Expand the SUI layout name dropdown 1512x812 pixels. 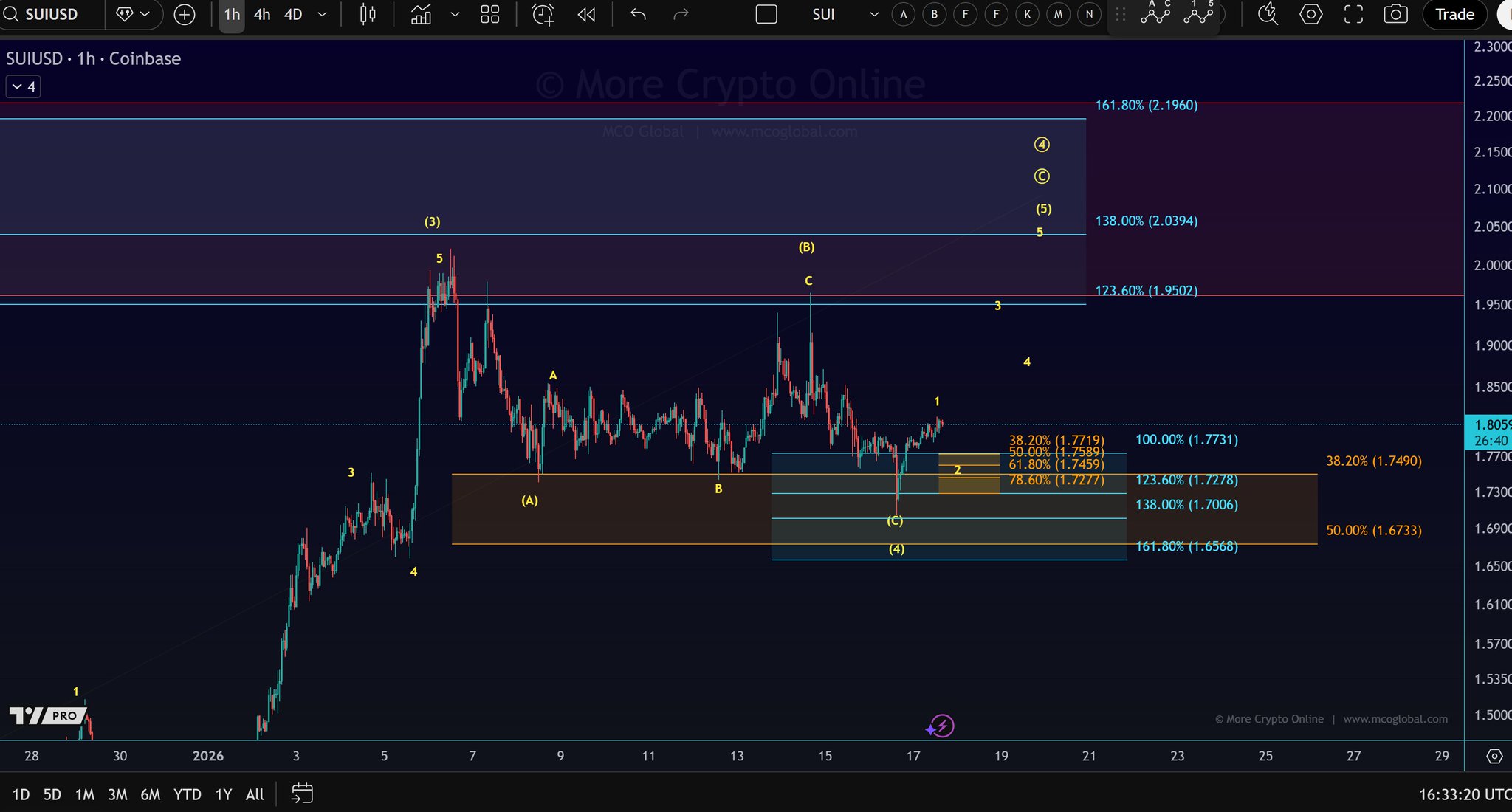[x=874, y=14]
